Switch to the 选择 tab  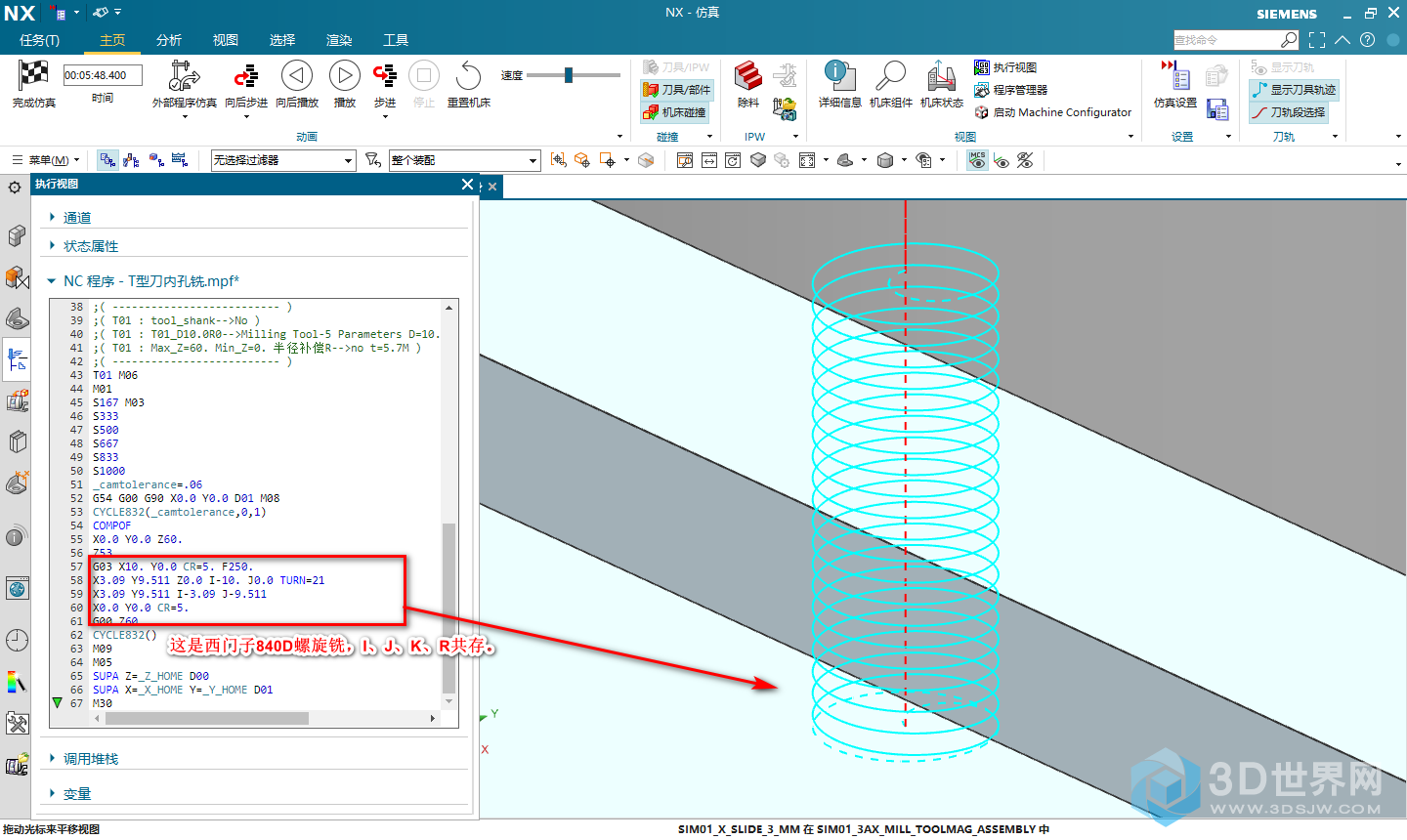tap(282, 40)
